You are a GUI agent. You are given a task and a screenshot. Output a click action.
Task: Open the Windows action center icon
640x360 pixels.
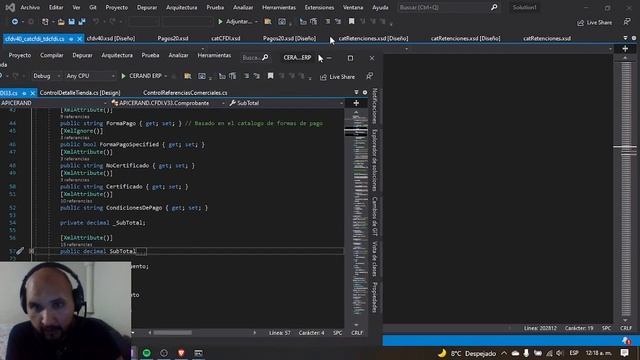pos(624,353)
